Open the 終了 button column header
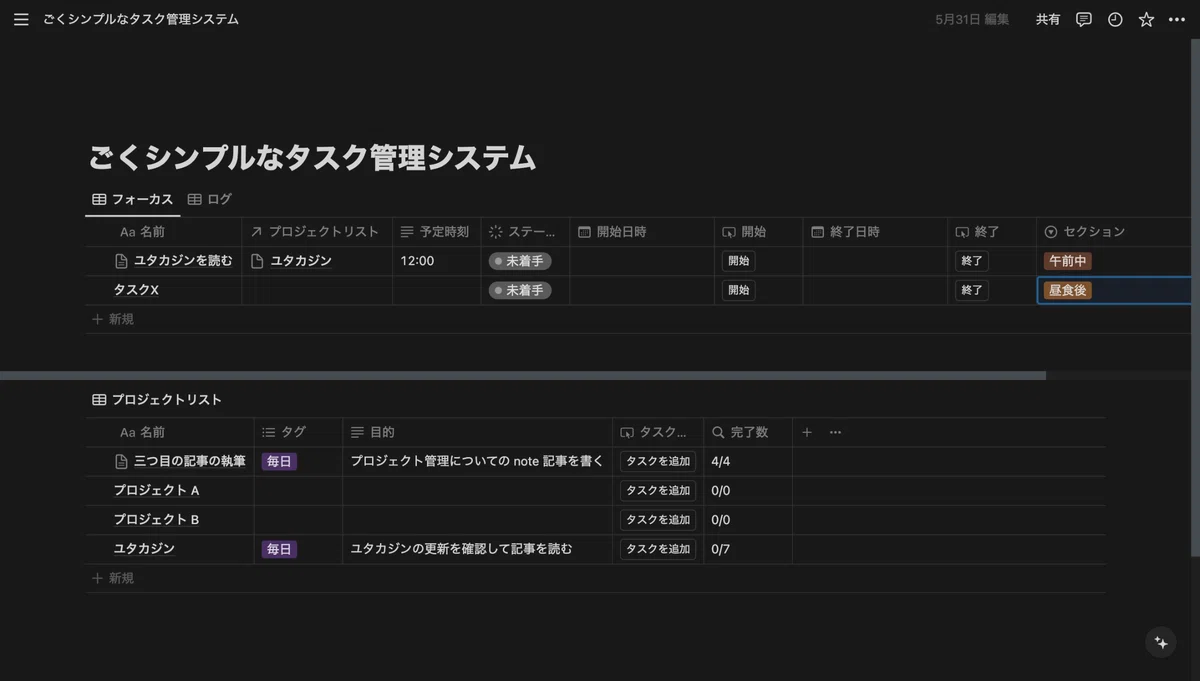The image size is (1200, 681). (x=992, y=231)
